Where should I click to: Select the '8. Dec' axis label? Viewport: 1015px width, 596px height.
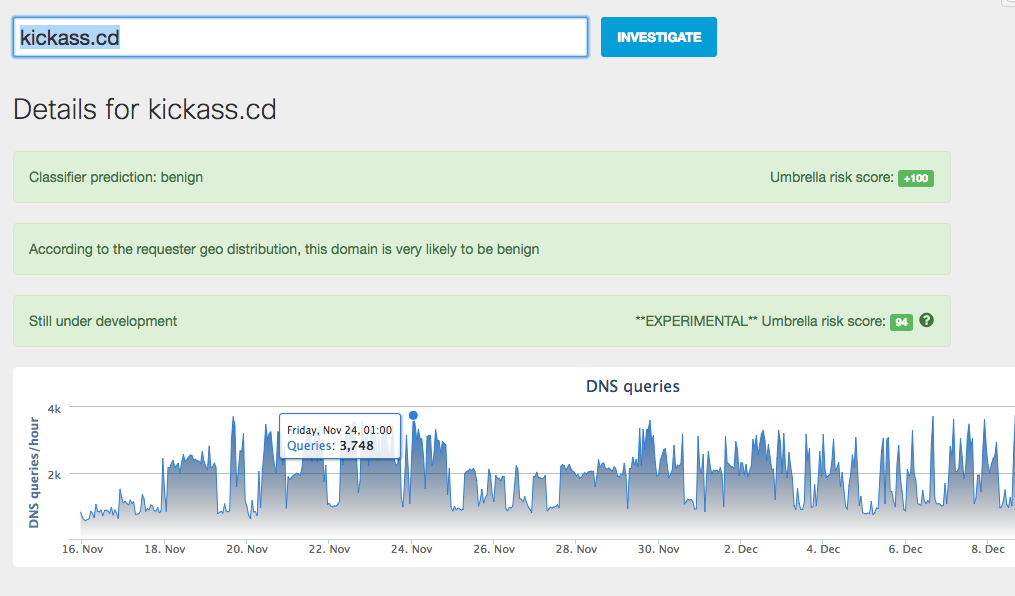click(987, 549)
